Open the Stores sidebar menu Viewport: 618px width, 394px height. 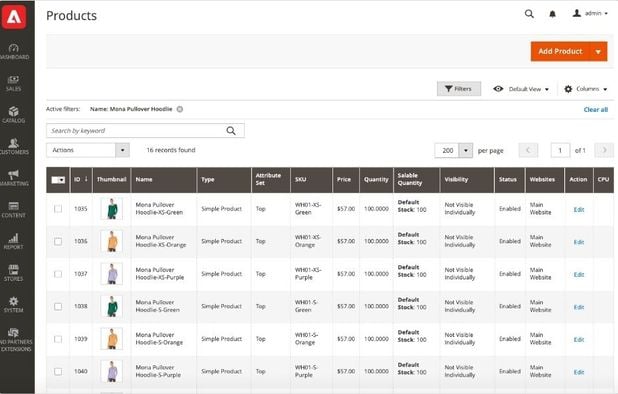[x=13, y=273]
